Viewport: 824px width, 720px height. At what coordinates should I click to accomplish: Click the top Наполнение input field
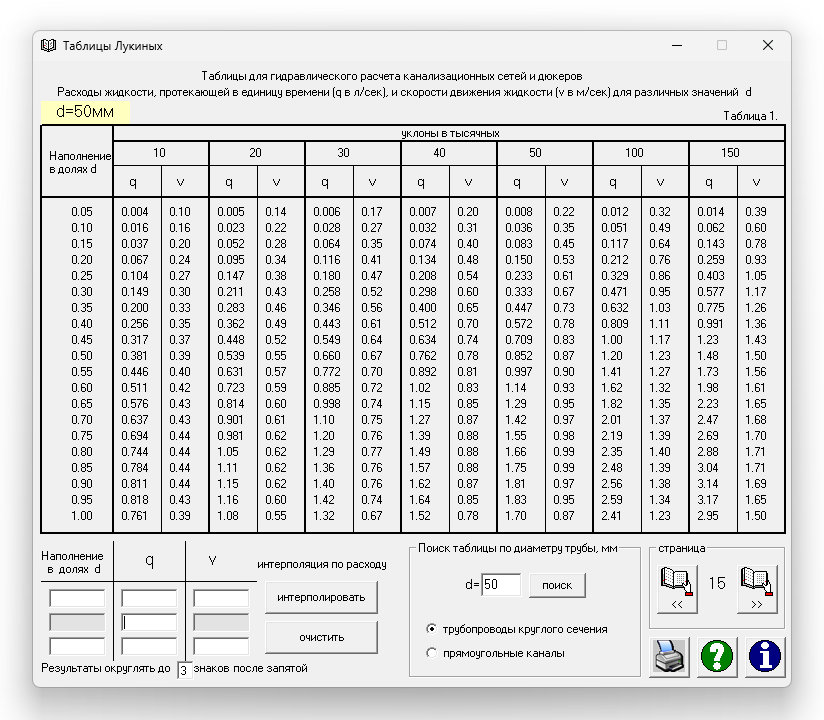pyautogui.click(x=77, y=598)
